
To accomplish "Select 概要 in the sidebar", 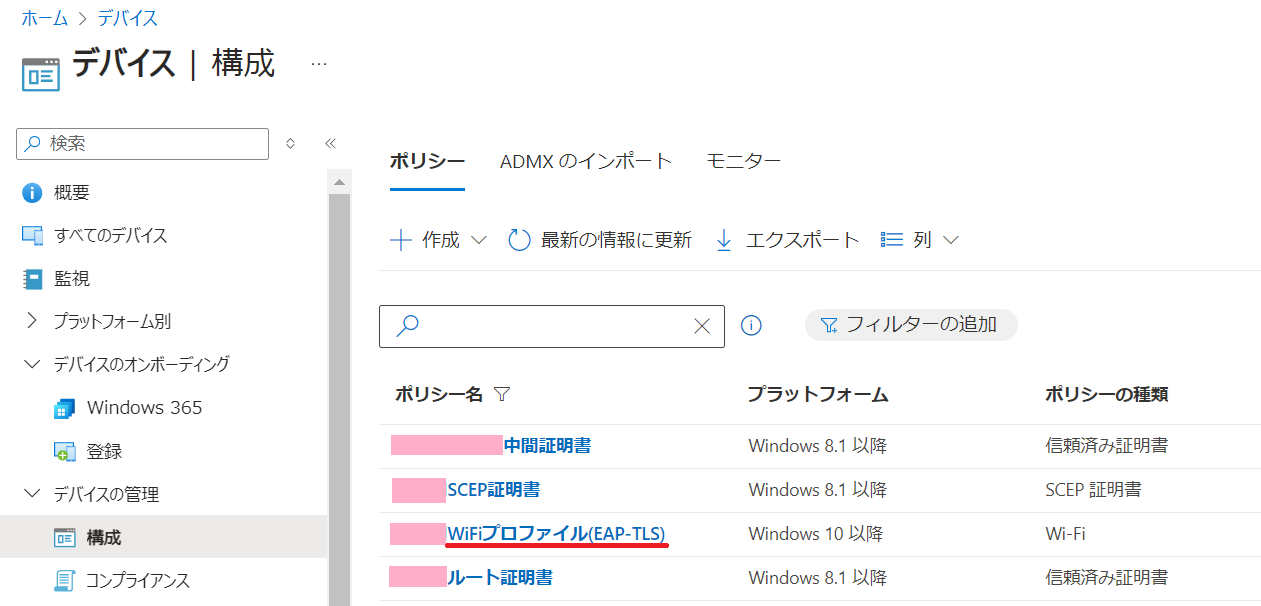I will tap(72, 193).
